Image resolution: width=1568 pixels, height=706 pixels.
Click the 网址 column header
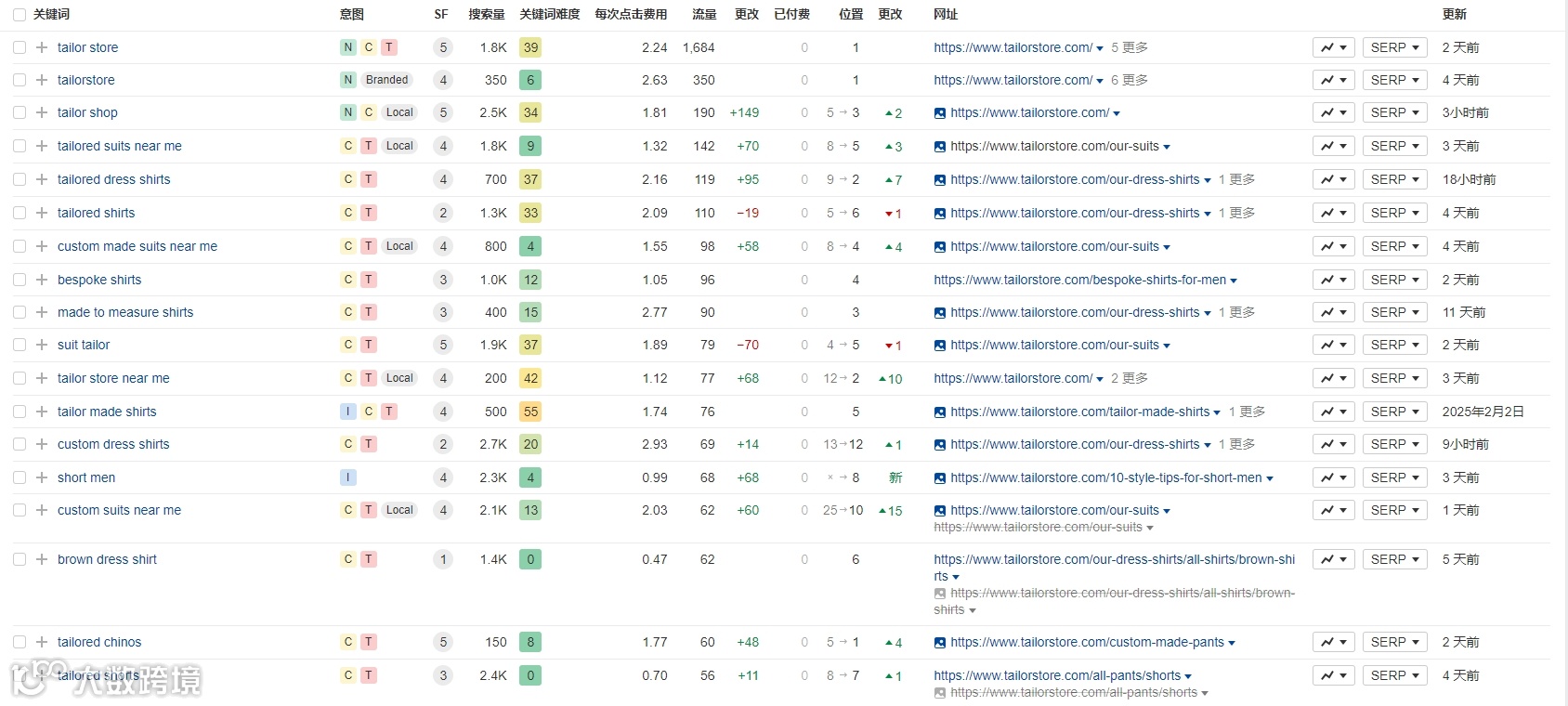point(946,14)
